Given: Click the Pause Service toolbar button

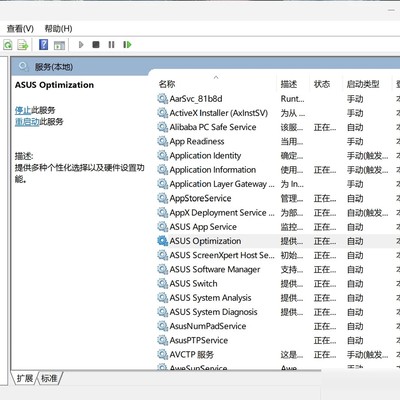Looking at the screenshot, I should tap(111, 45).
